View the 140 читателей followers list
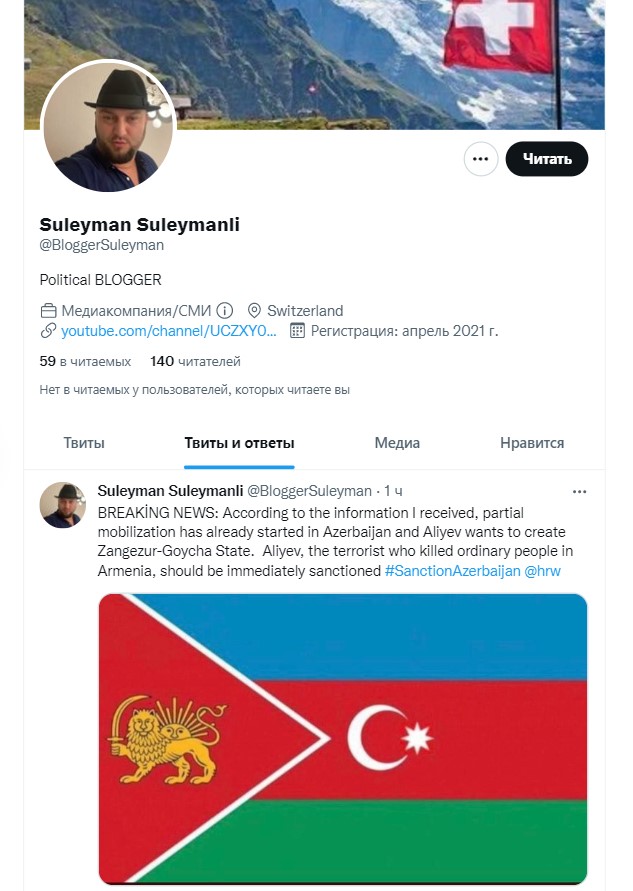The image size is (633, 891). click(x=195, y=361)
